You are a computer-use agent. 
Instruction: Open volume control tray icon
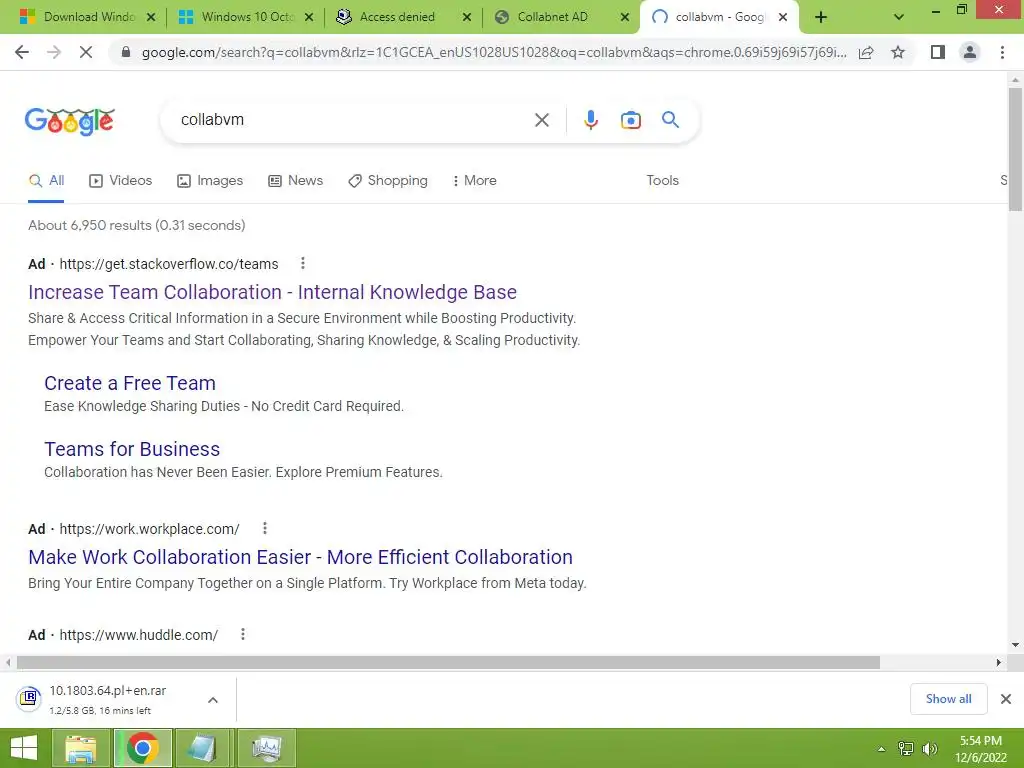[929, 749]
